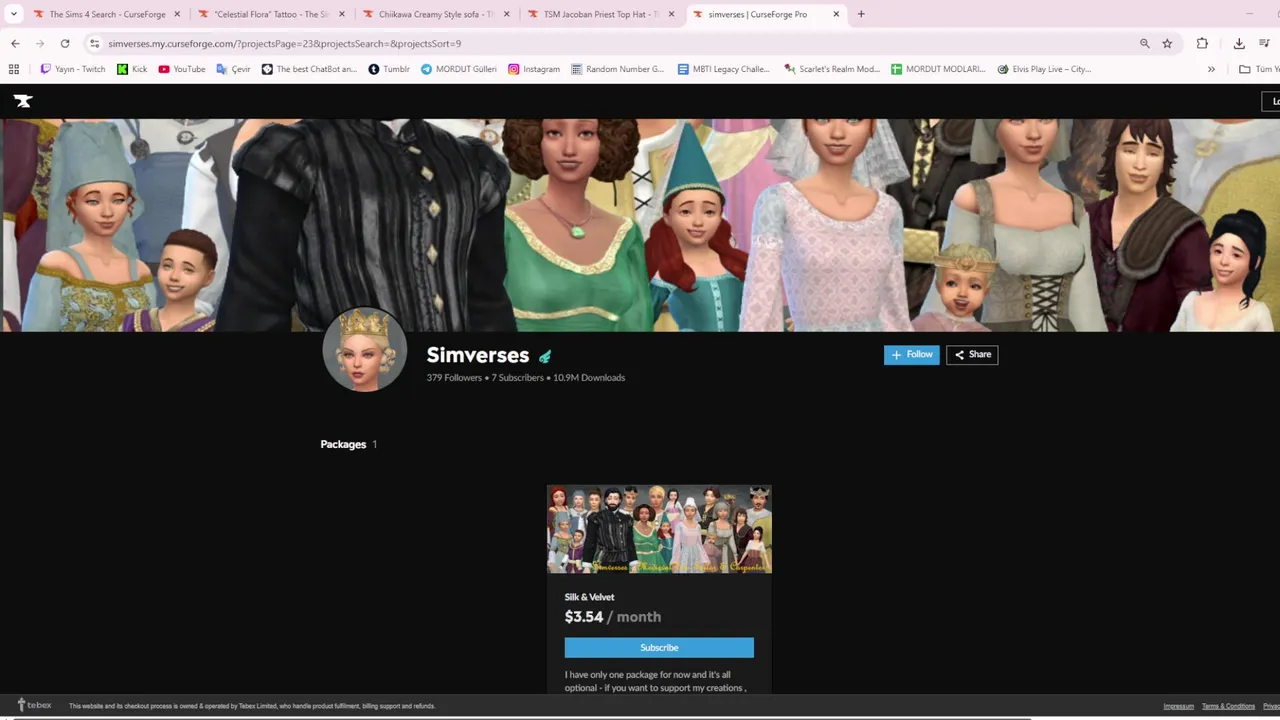Open the Silk & Velvet package image
Viewport: 1280px width, 720px height.
659,529
